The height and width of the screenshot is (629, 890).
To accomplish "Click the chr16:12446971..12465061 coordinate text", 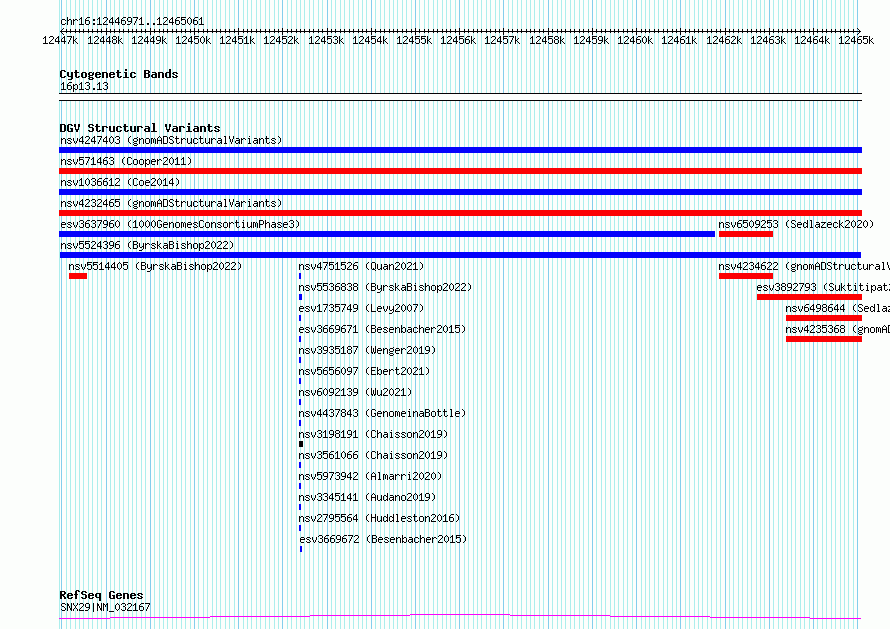I will [132, 22].
